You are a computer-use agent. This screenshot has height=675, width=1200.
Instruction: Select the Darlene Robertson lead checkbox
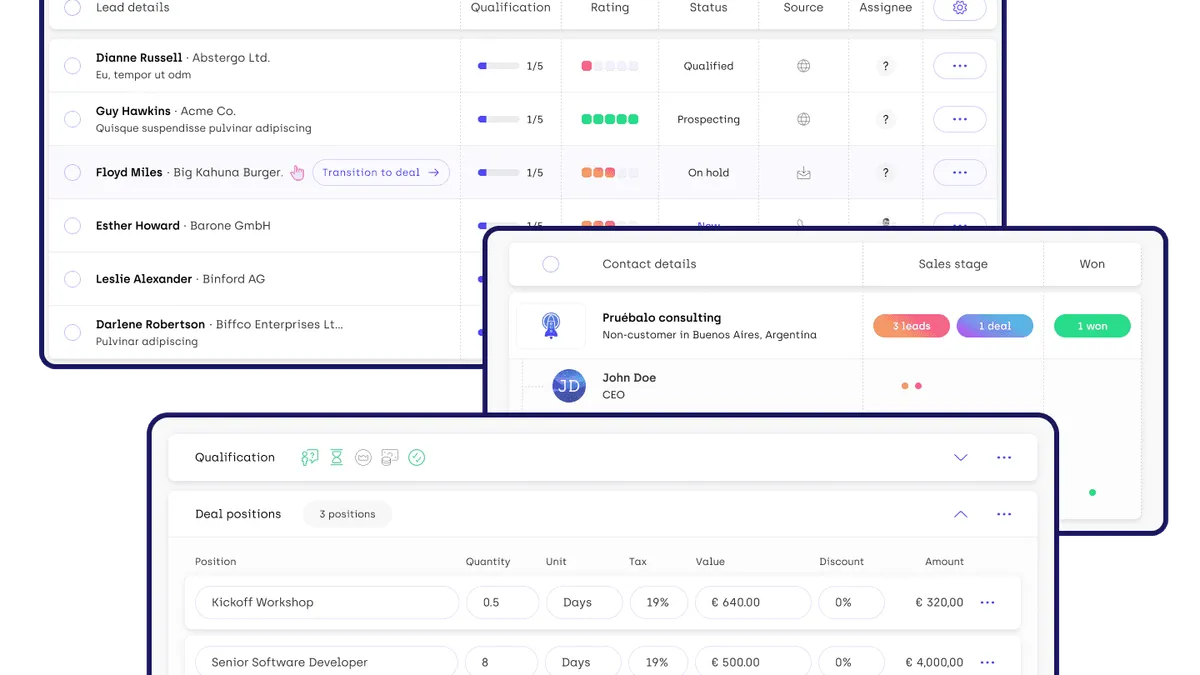point(72,332)
